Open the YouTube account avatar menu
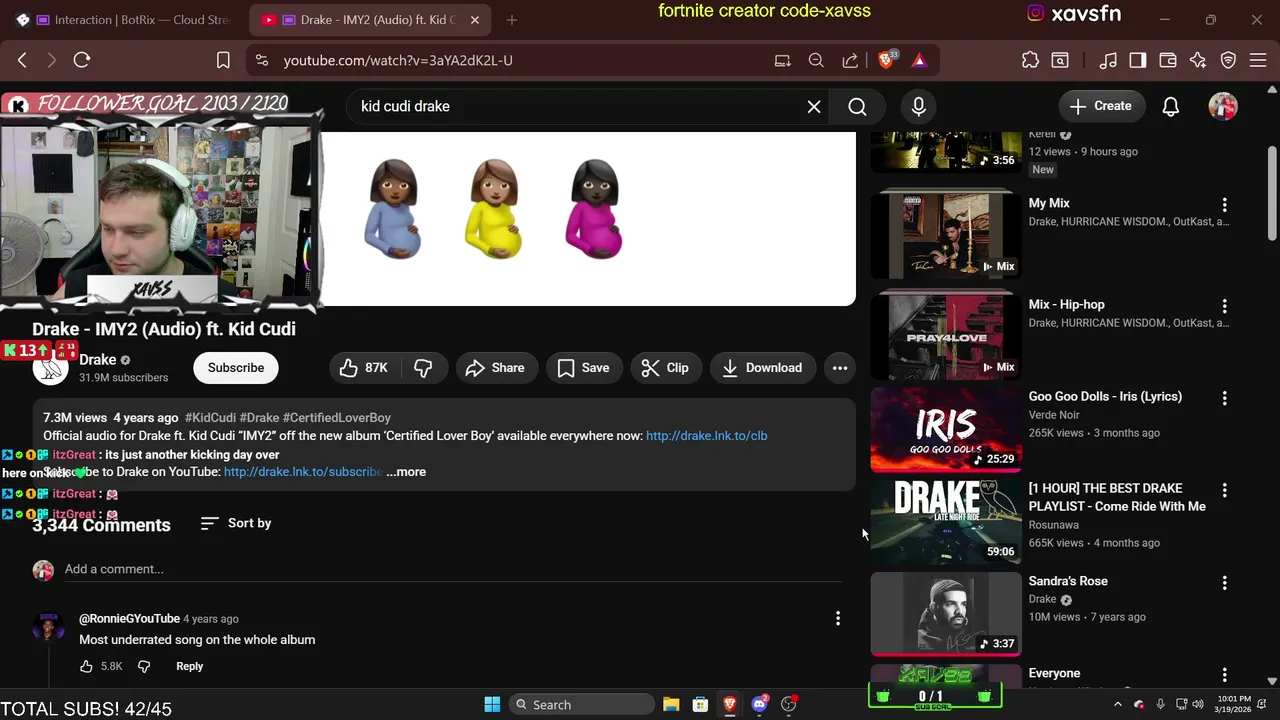Viewport: 1280px width, 720px height. [1223, 106]
